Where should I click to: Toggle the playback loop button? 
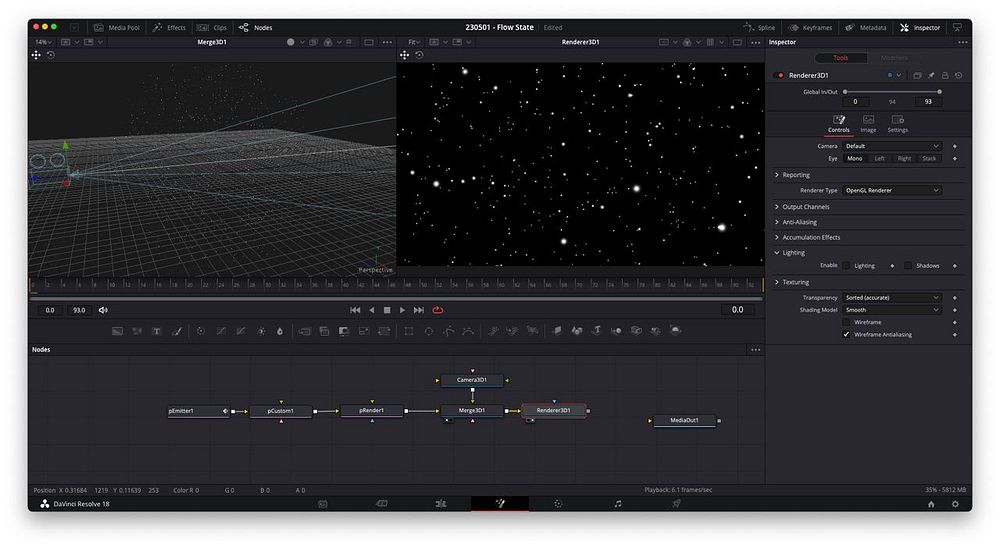tap(438, 310)
